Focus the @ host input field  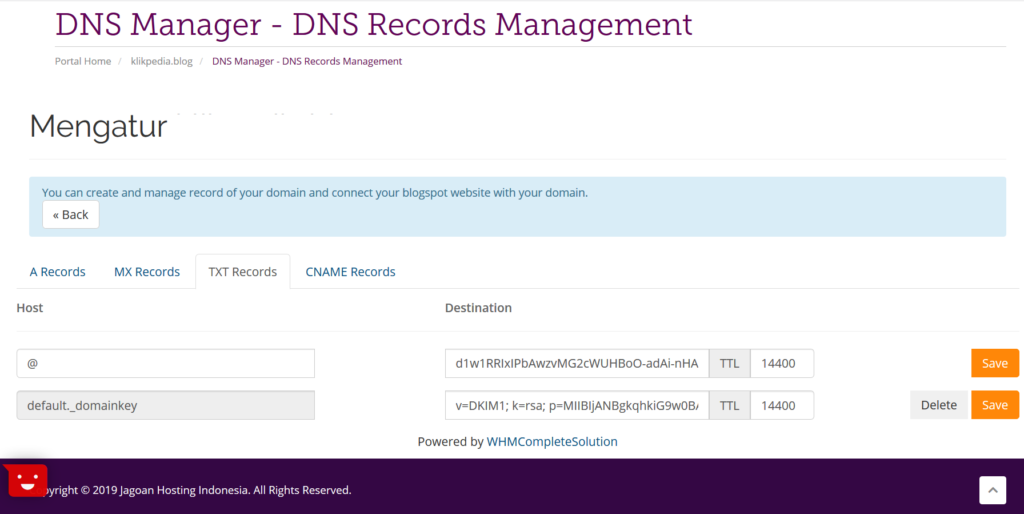(x=166, y=363)
